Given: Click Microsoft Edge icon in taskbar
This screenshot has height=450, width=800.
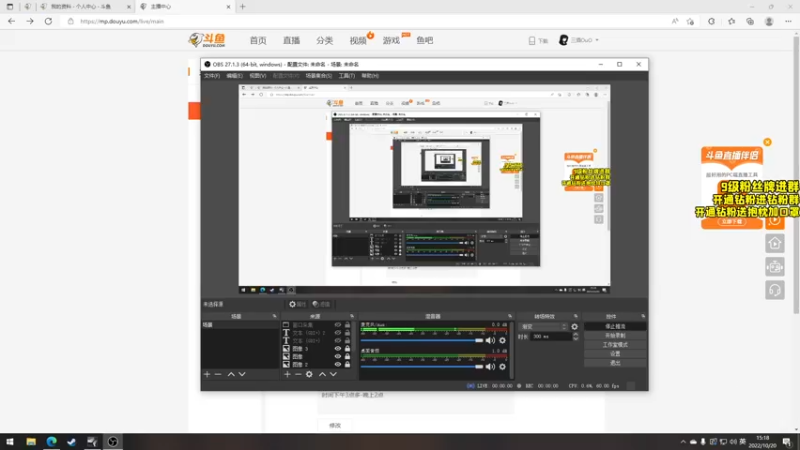Looking at the screenshot, I should pos(52,442).
